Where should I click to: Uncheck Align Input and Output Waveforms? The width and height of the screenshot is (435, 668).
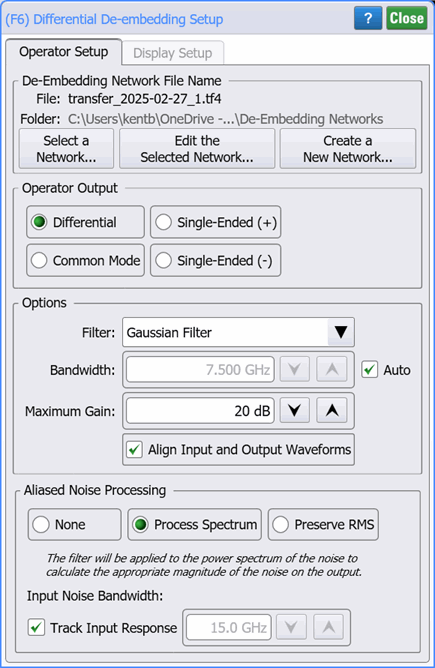pyautogui.click(x=134, y=449)
